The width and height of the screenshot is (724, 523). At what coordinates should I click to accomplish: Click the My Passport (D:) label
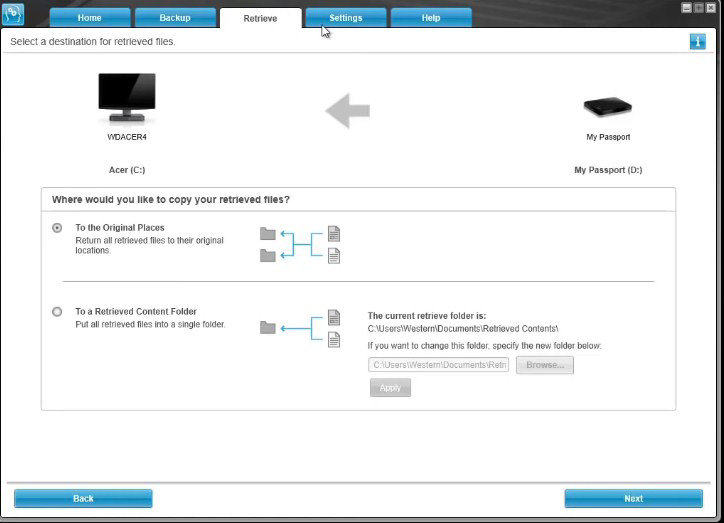point(608,170)
